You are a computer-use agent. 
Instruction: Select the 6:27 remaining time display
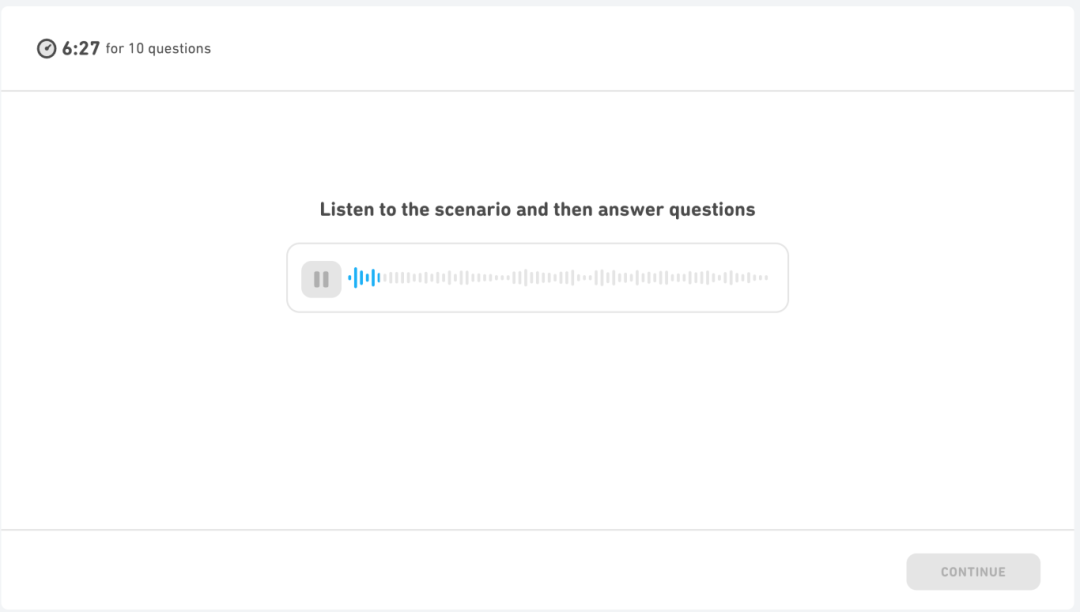tap(81, 48)
